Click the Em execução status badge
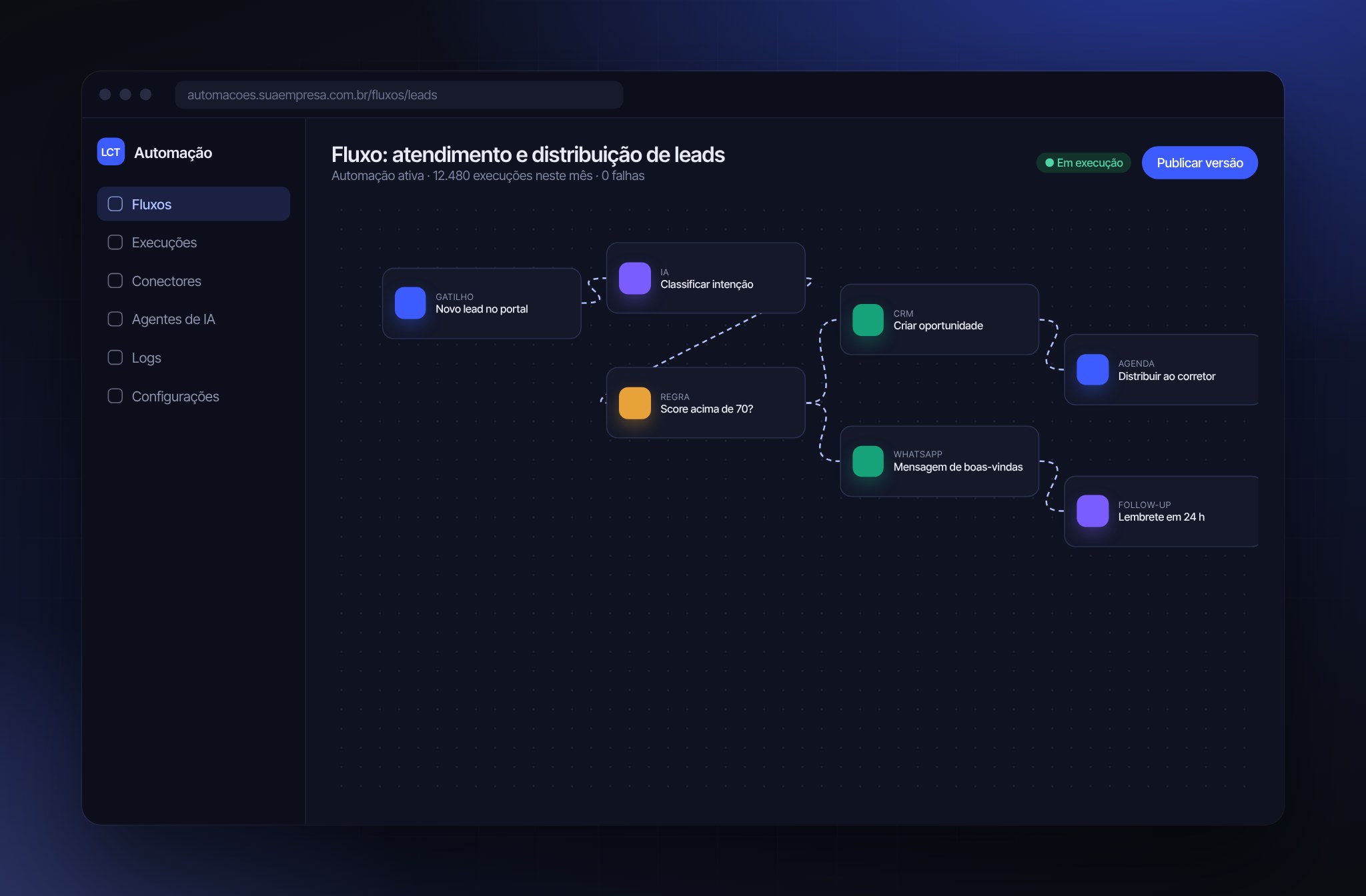This screenshot has width=1366, height=896. 1083,163
